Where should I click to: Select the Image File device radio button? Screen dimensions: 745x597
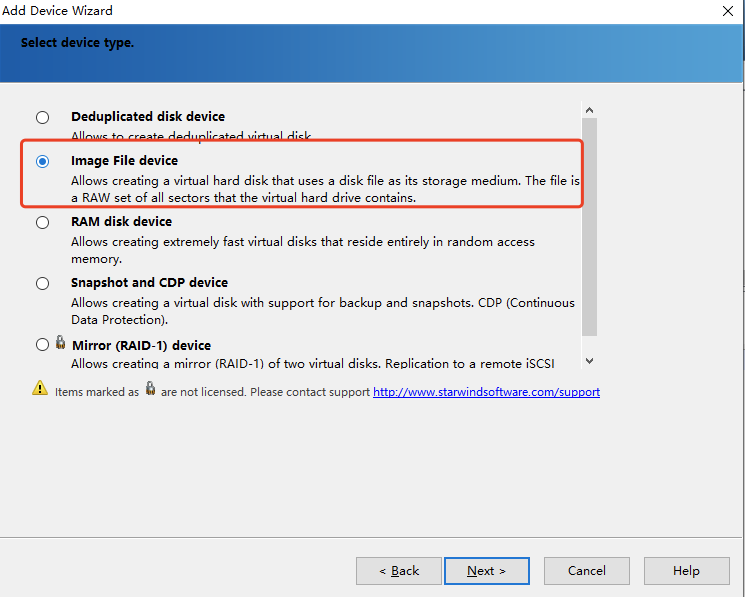[x=42, y=161]
